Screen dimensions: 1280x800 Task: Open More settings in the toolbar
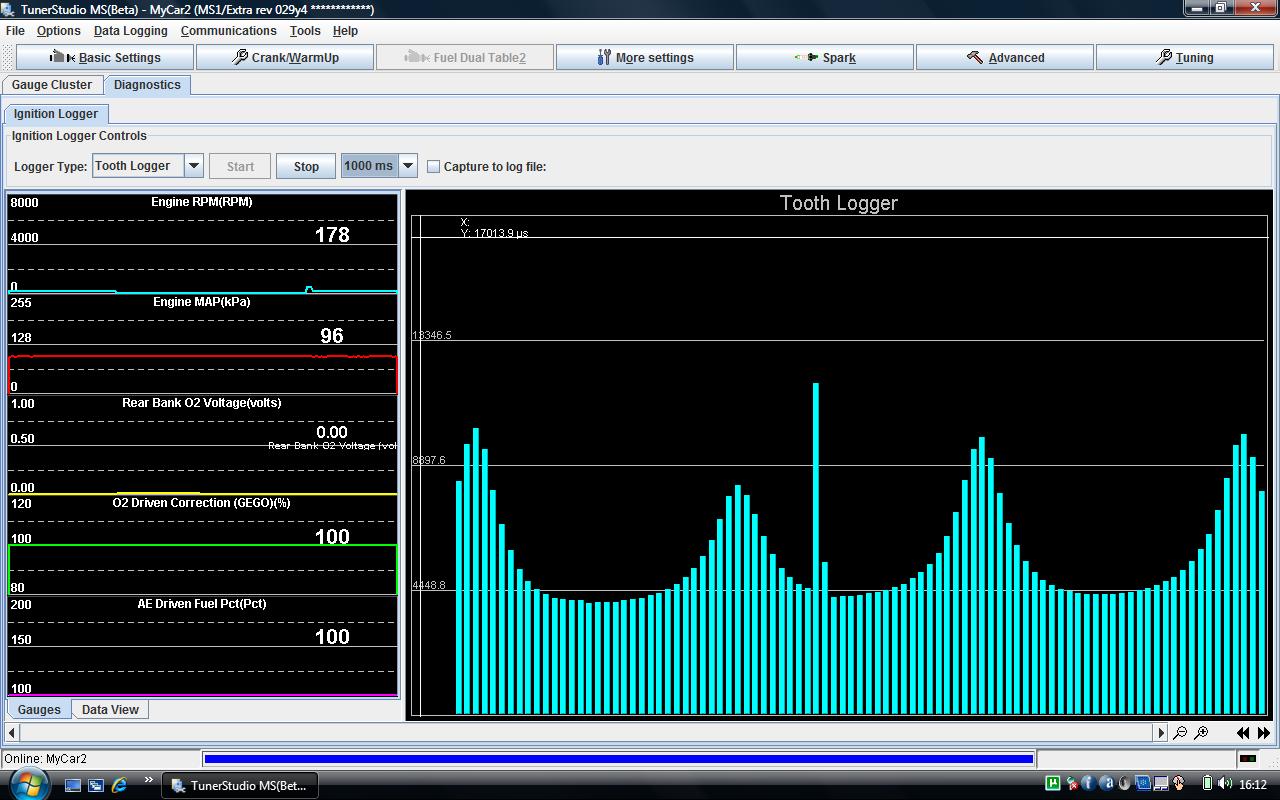645,57
